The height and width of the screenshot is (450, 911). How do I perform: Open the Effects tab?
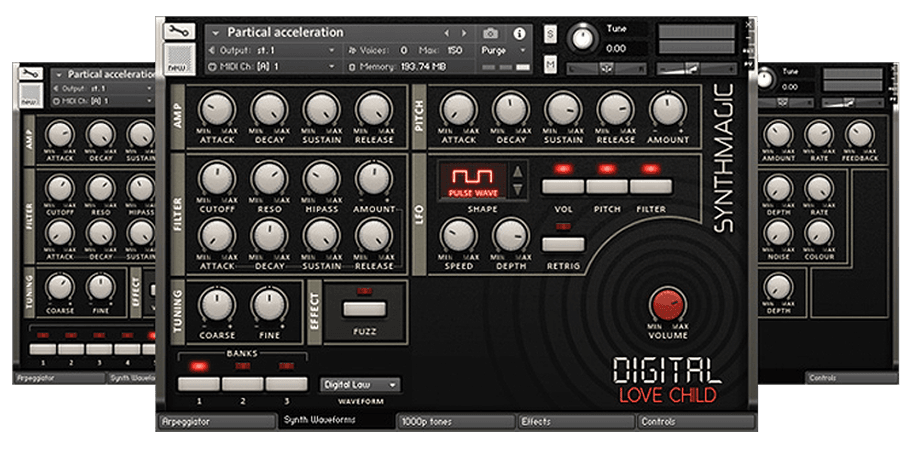point(577,422)
